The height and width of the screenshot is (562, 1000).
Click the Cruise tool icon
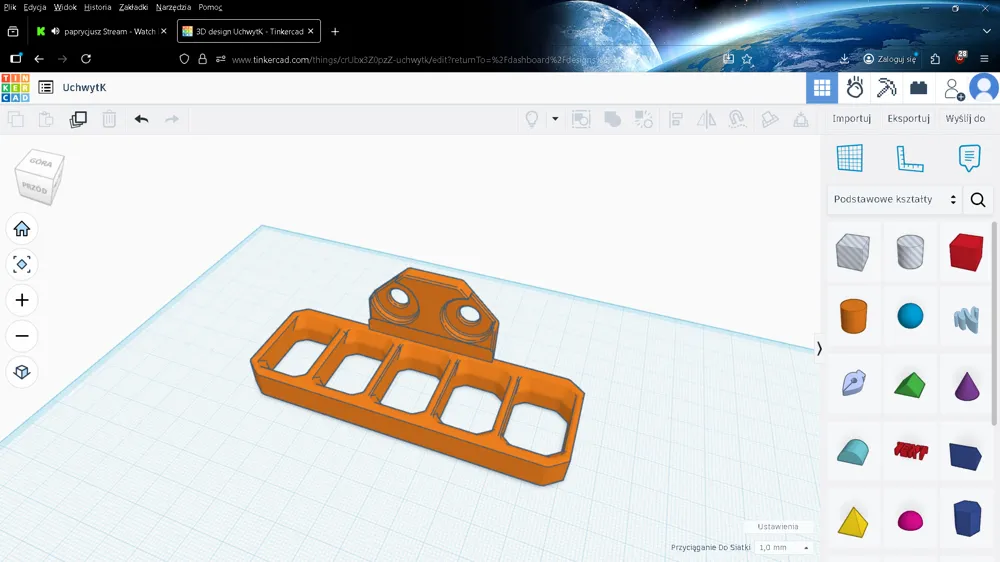pos(737,119)
